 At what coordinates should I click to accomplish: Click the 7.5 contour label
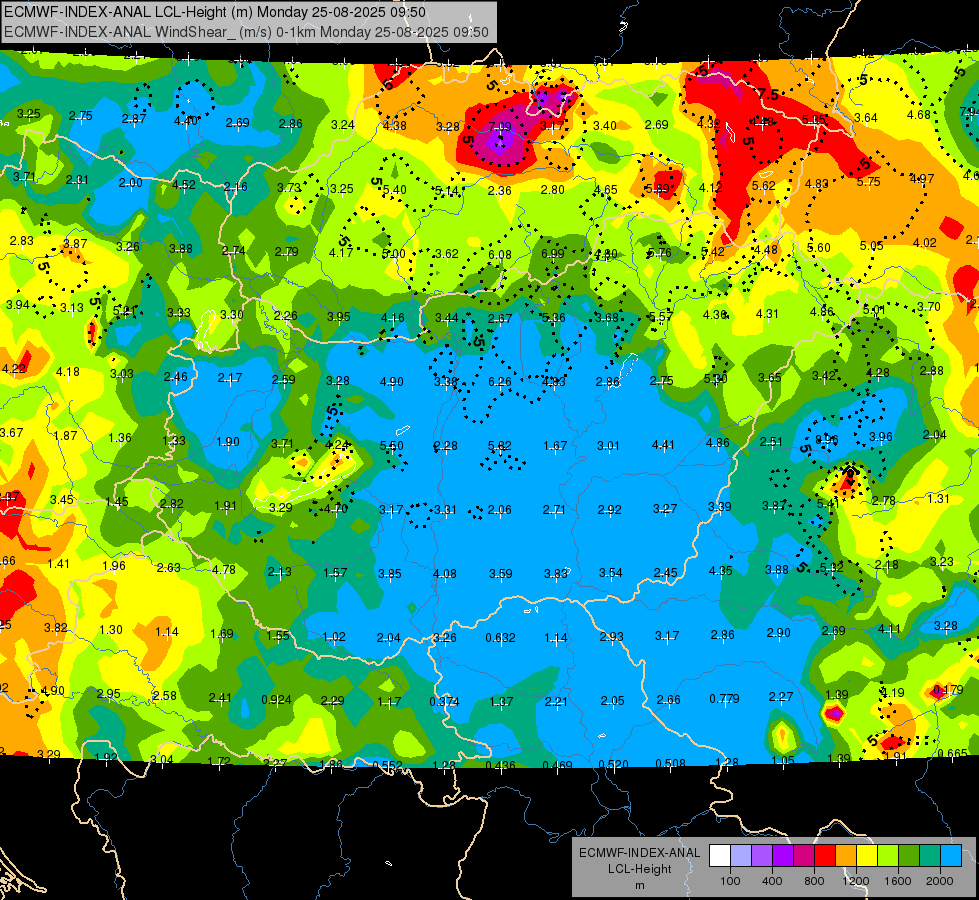(769, 95)
